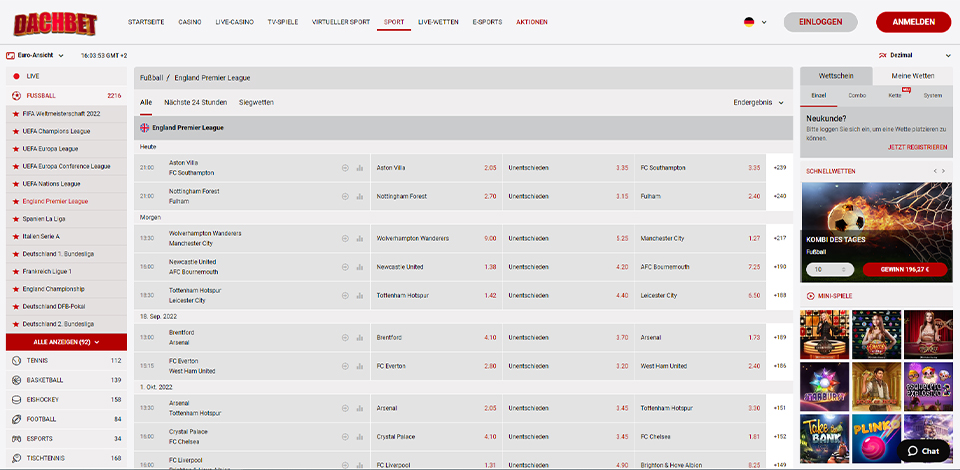Select the Siegwetten tab
This screenshot has width=960, height=470.
(257, 103)
